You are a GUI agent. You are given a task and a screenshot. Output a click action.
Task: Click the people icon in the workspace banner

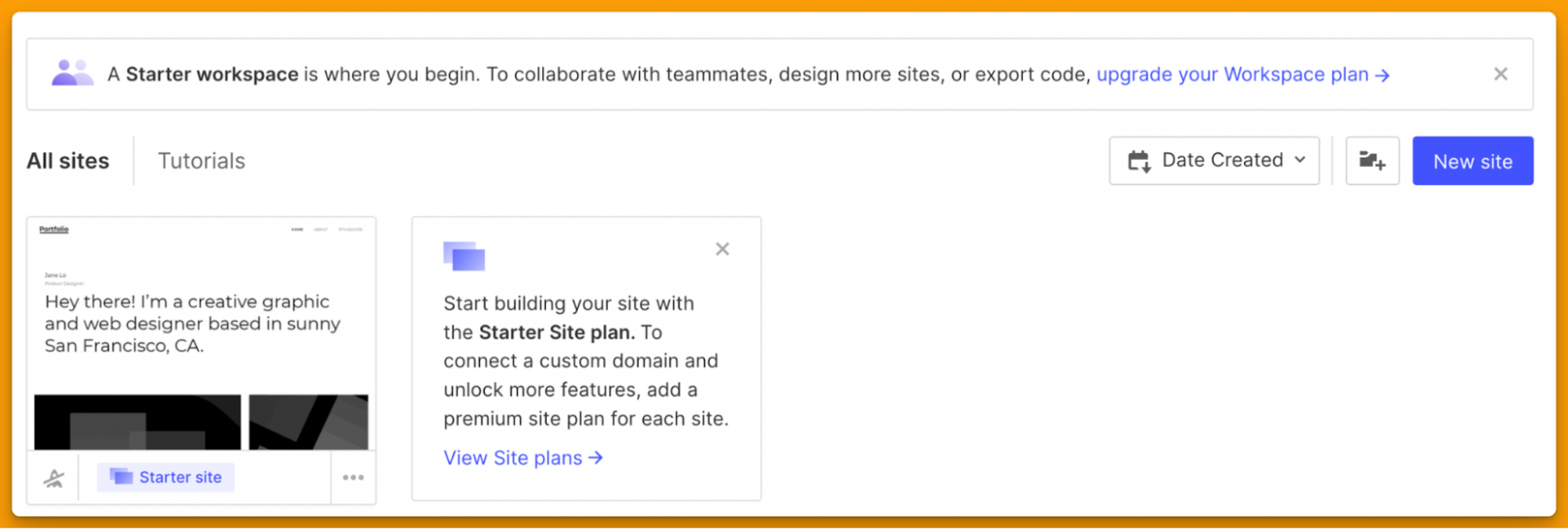pos(72,73)
